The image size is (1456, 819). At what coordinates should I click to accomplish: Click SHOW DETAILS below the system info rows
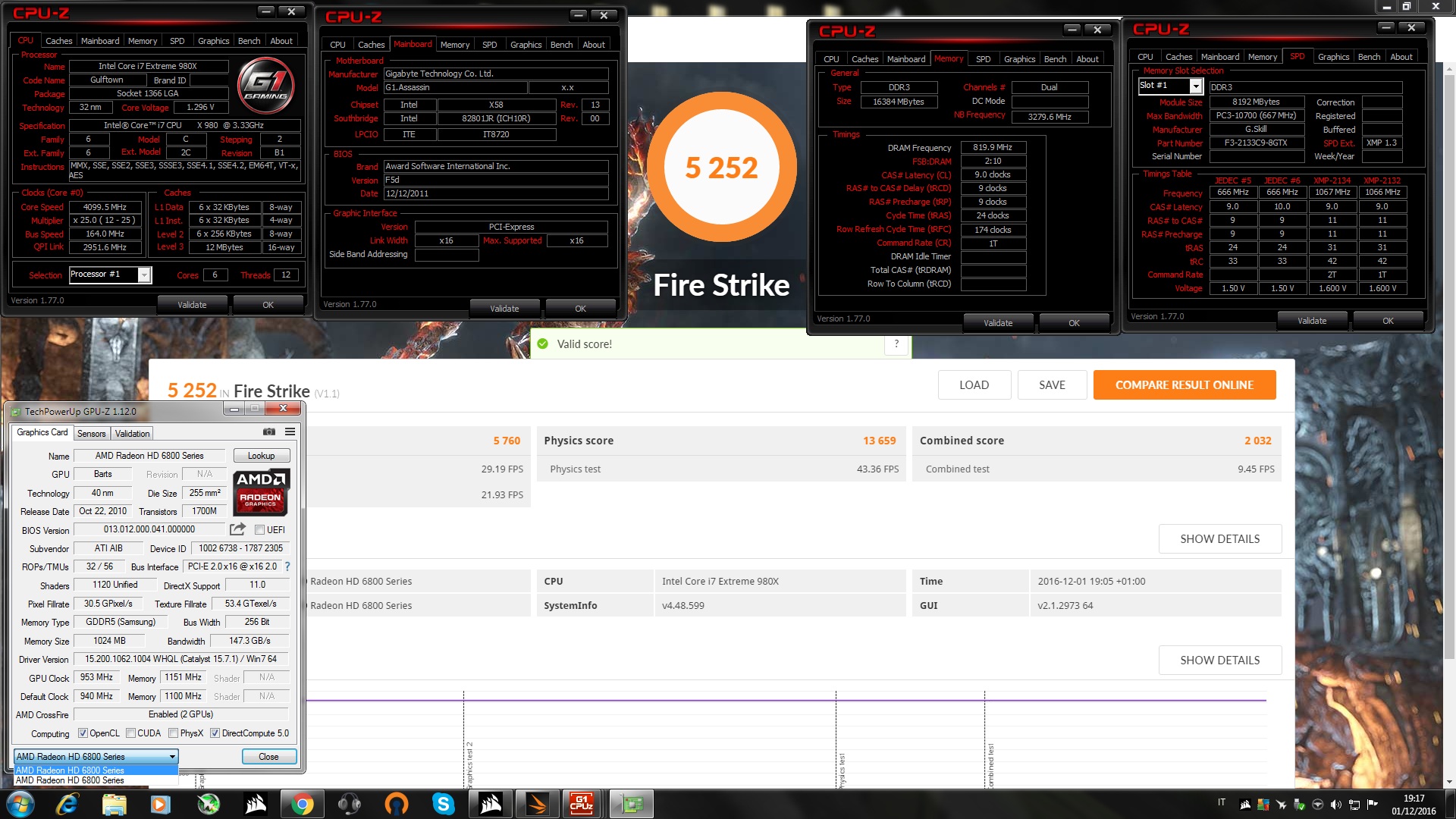(x=1219, y=661)
